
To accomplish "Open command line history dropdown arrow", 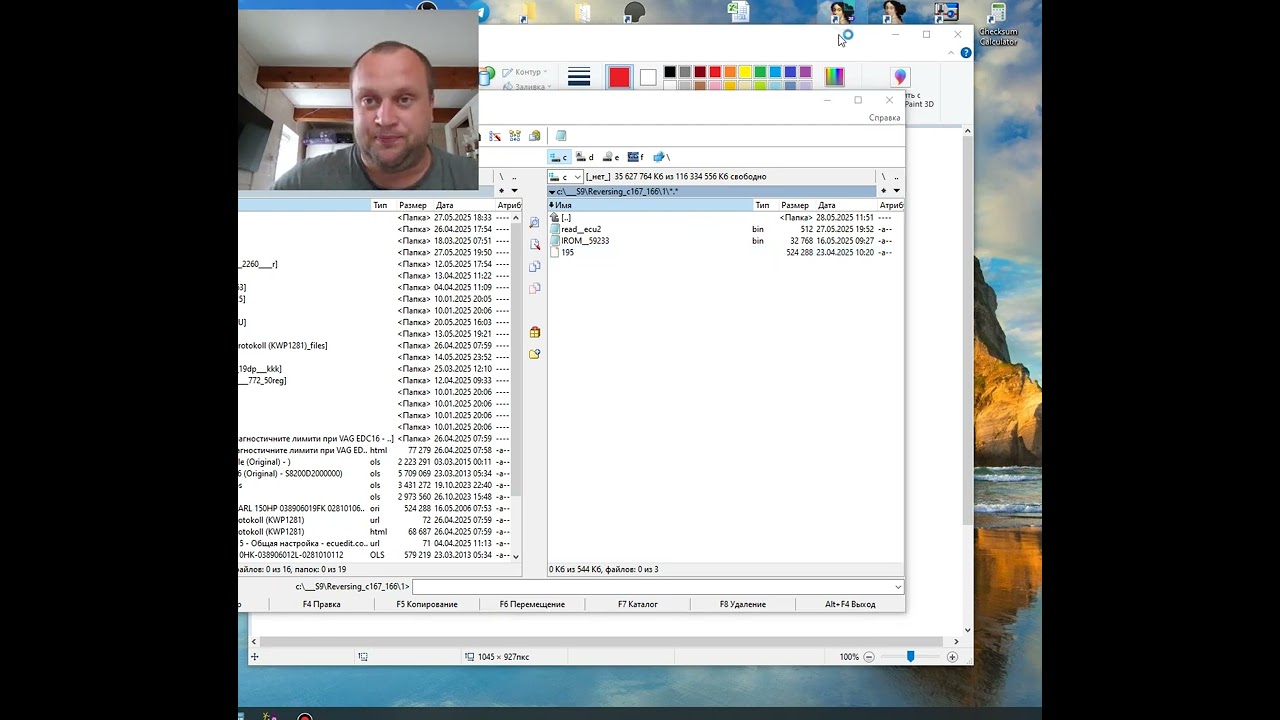I will 898,587.
